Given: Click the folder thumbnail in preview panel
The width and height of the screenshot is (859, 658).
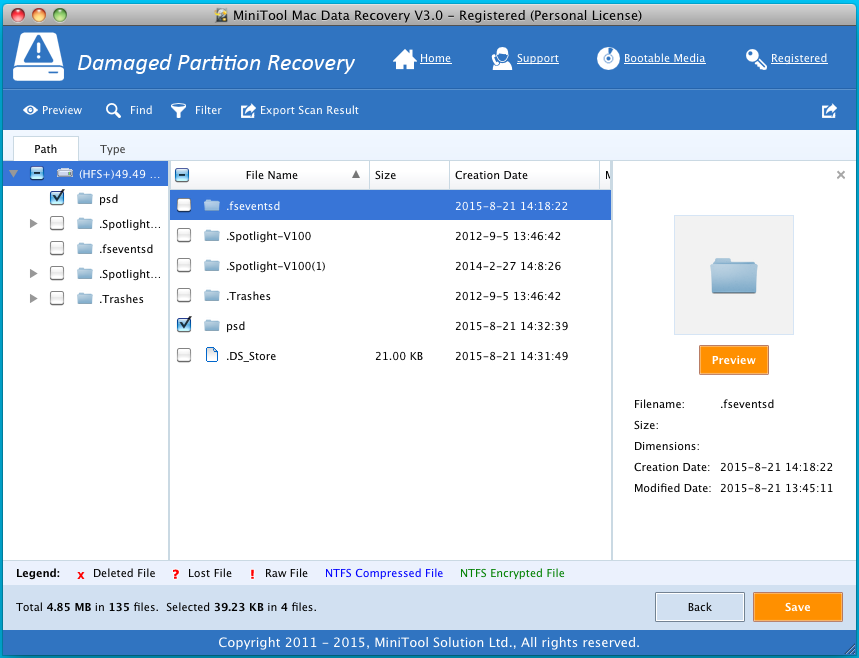Looking at the screenshot, I should [x=734, y=275].
